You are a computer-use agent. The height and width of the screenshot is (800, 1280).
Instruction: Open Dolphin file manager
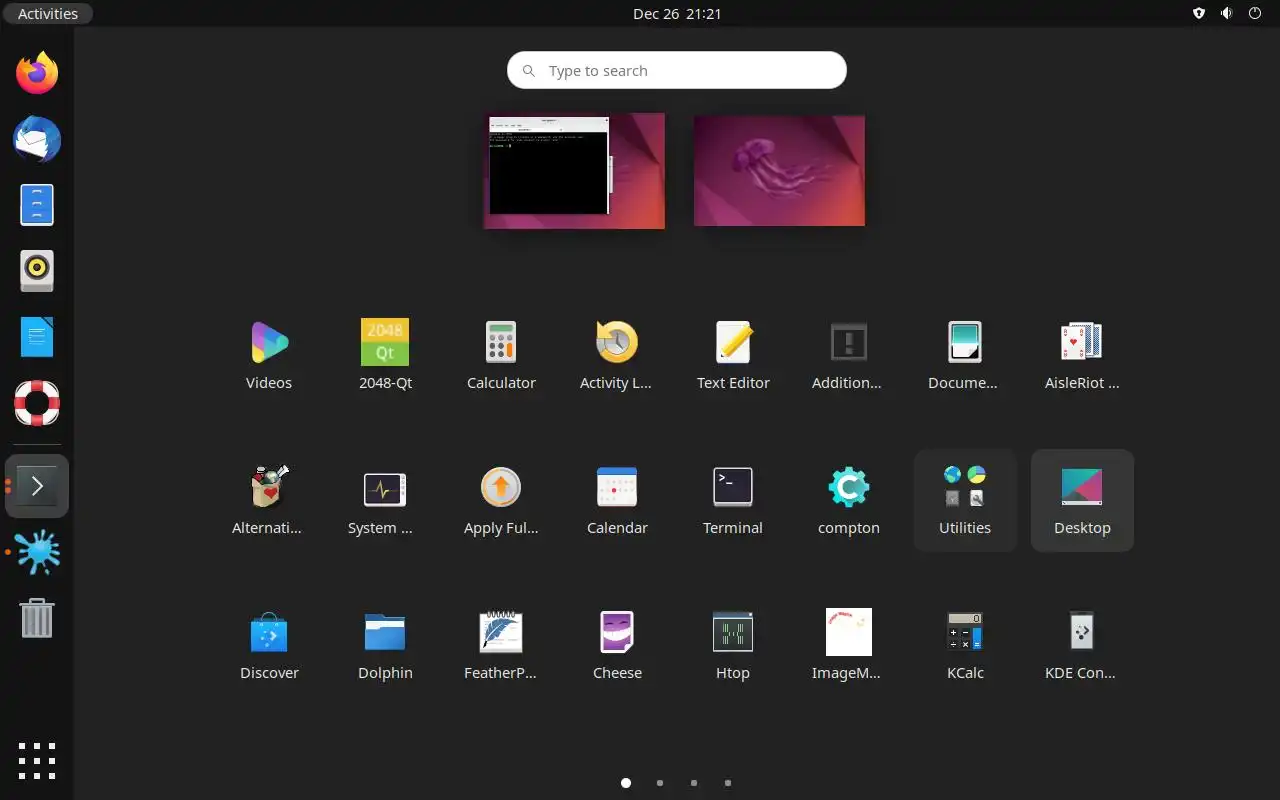pos(385,645)
